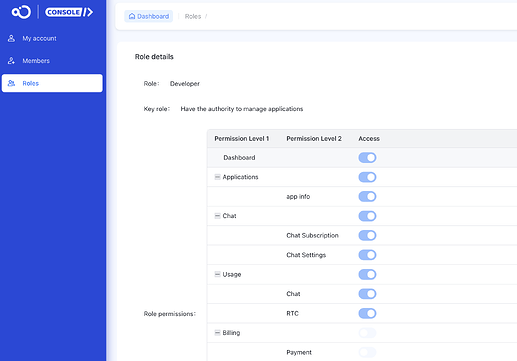Click the home icon in Dashboard breadcrumb
517x361 pixels.
point(132,16)
